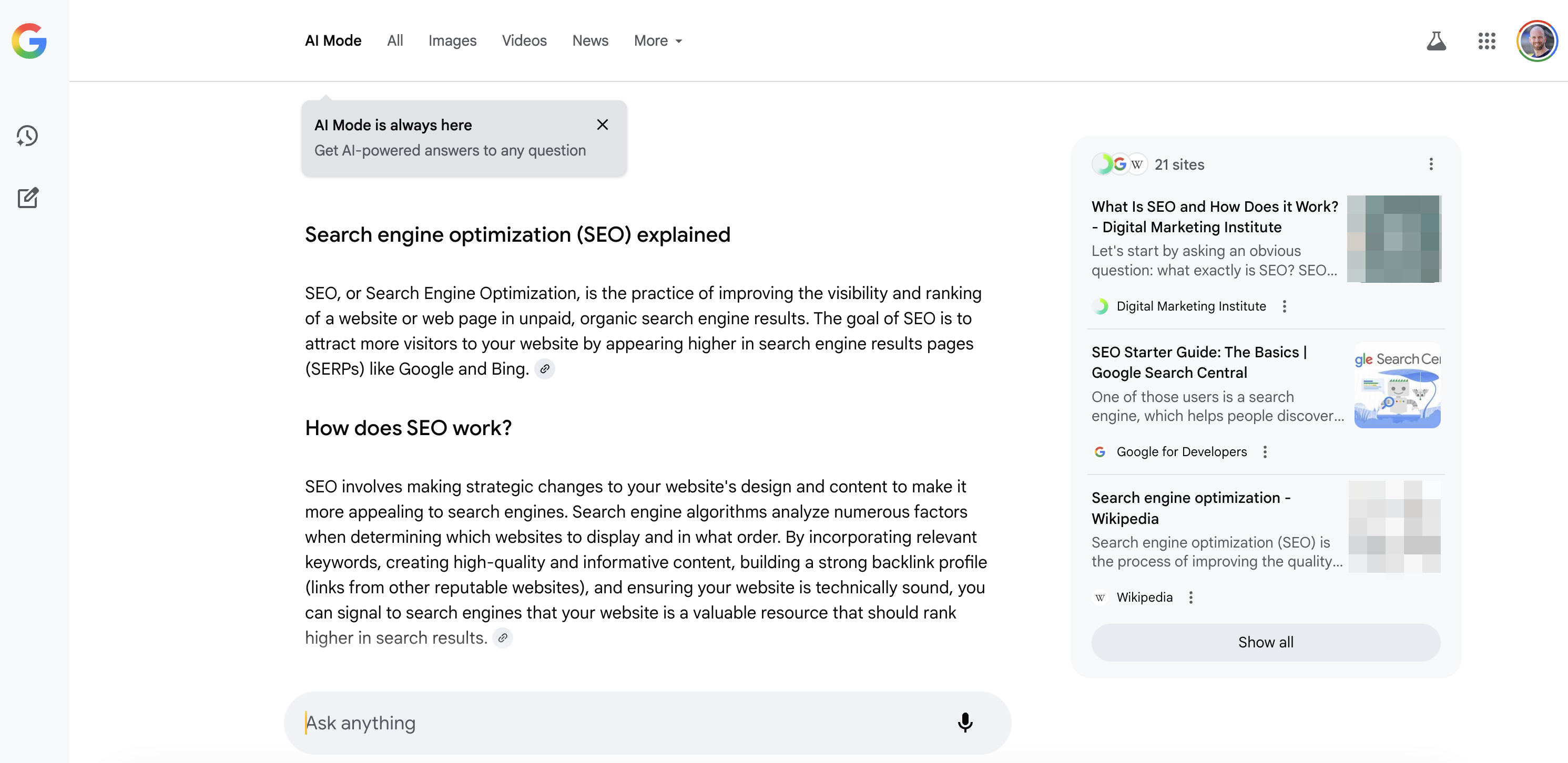Open the Search engine optimization Wikipedia result
Viewport: 1568px width, 763px height.
1191,508
